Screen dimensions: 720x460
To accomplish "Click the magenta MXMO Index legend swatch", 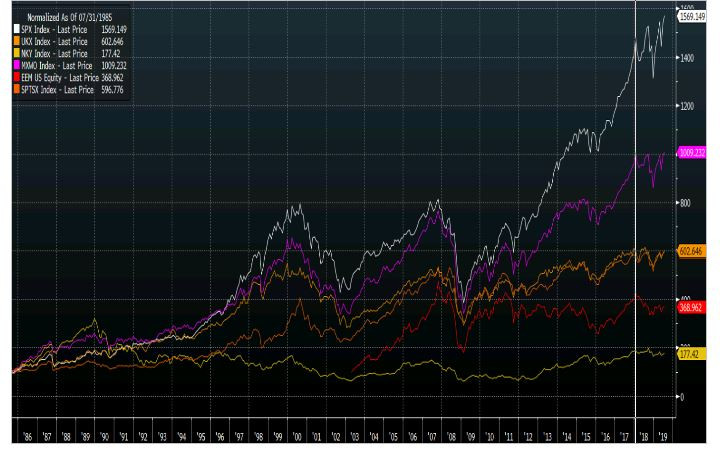I will pos(18,66).
